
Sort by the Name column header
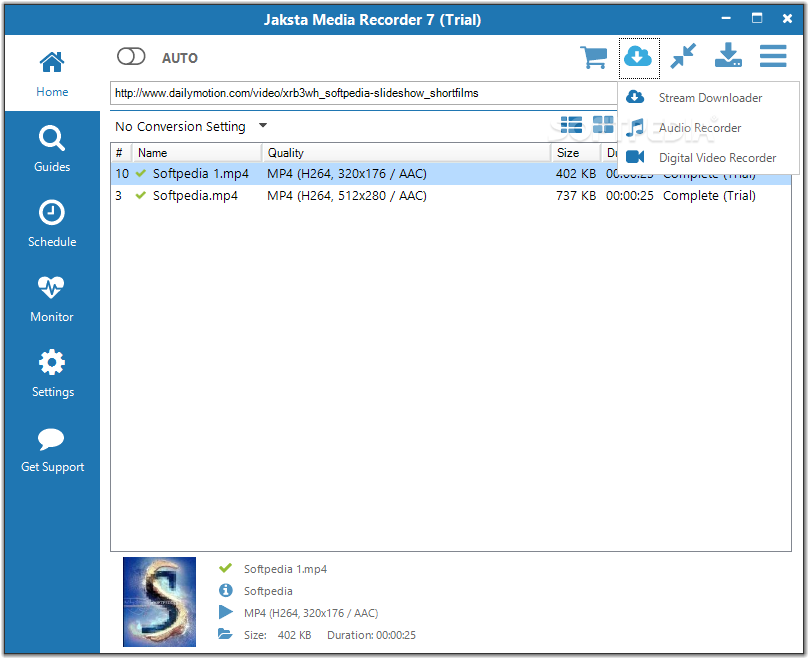197,153
